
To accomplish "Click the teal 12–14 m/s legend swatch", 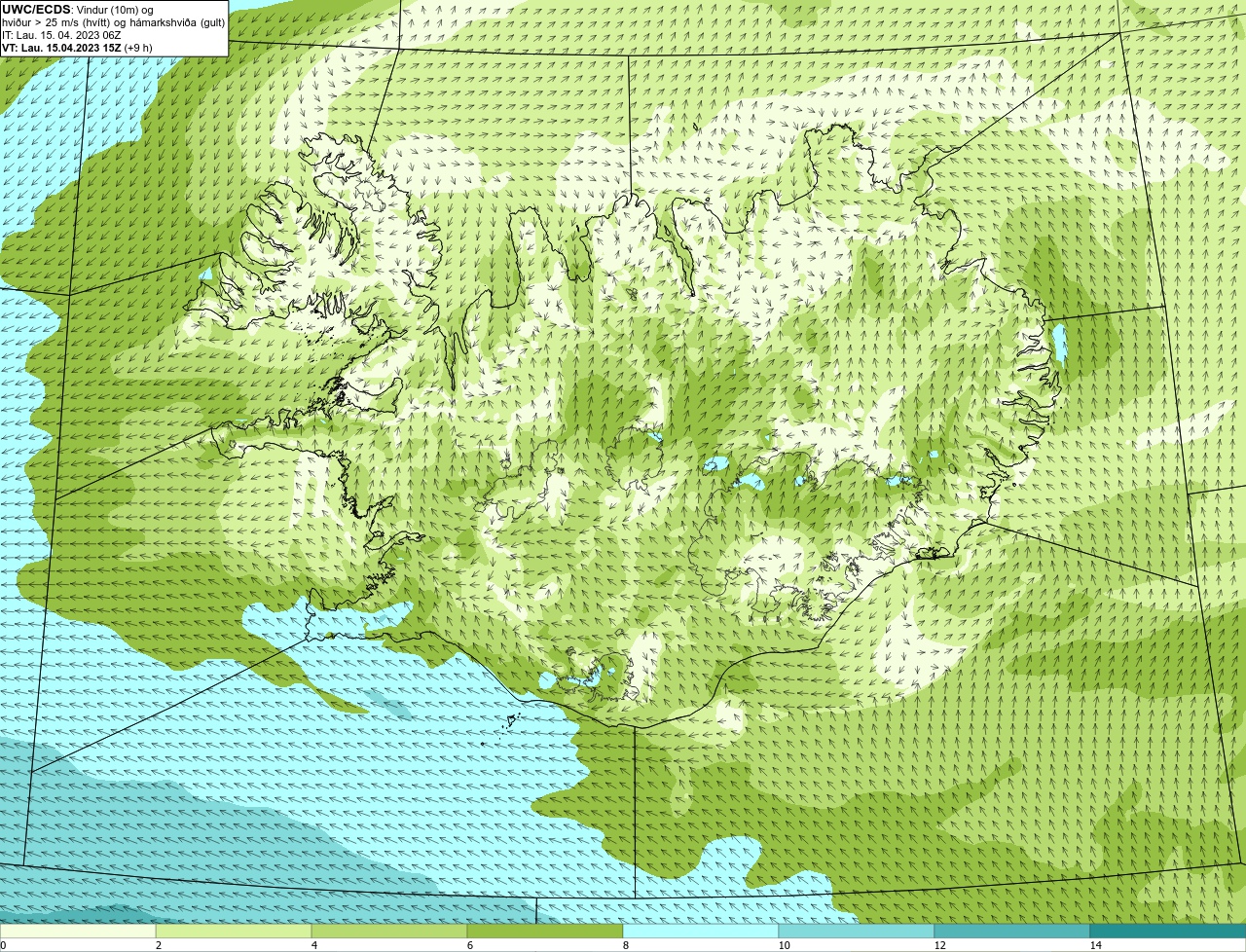I will coord(1012,932).
